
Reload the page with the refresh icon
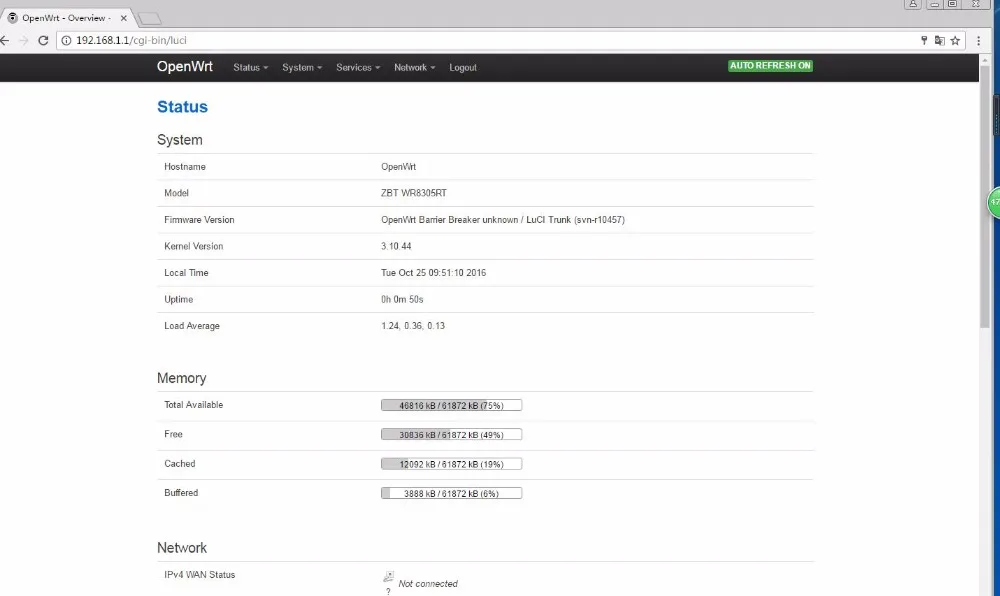(43, 40)
